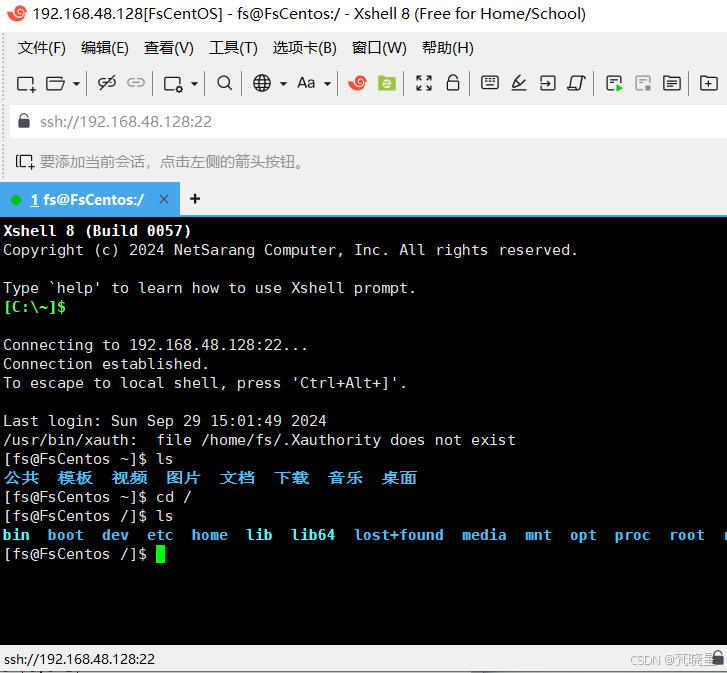Image resolution: width=727 pixels, height=673 pixels.
Task: Open the 文件(F) menu
Action: 42,48
